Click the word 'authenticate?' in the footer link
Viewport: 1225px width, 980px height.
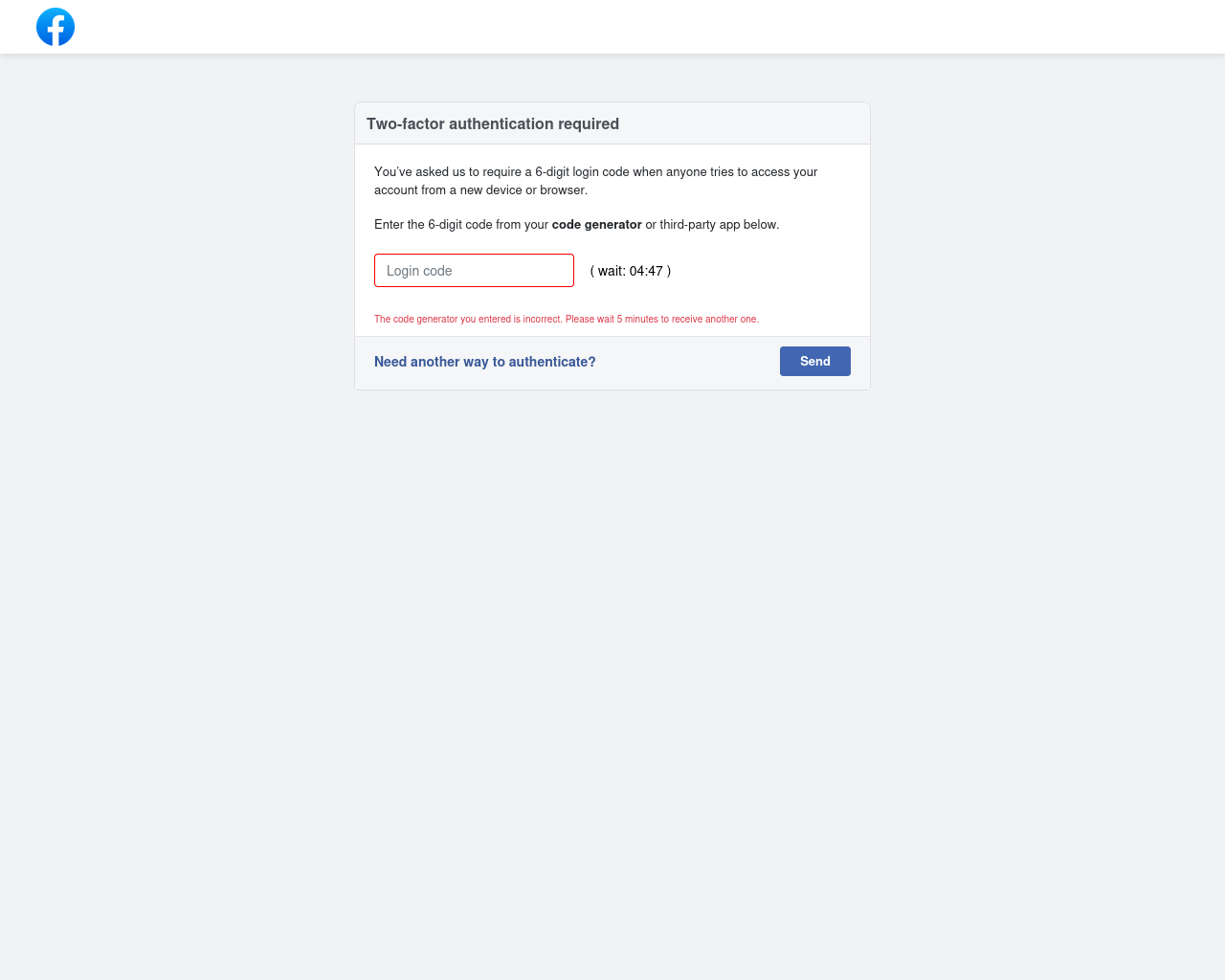[x=552, y=362]
